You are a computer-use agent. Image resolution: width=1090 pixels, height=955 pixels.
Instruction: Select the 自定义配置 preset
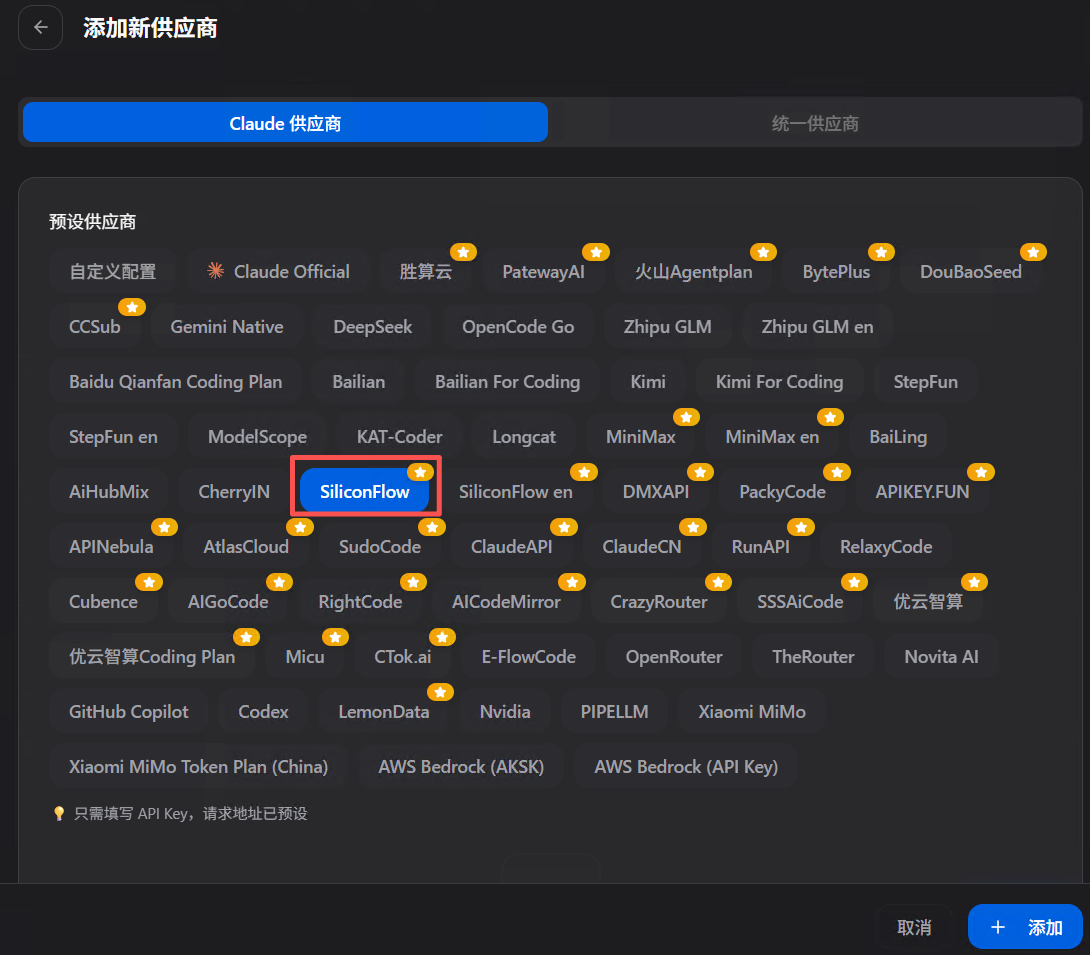[113, 271]
